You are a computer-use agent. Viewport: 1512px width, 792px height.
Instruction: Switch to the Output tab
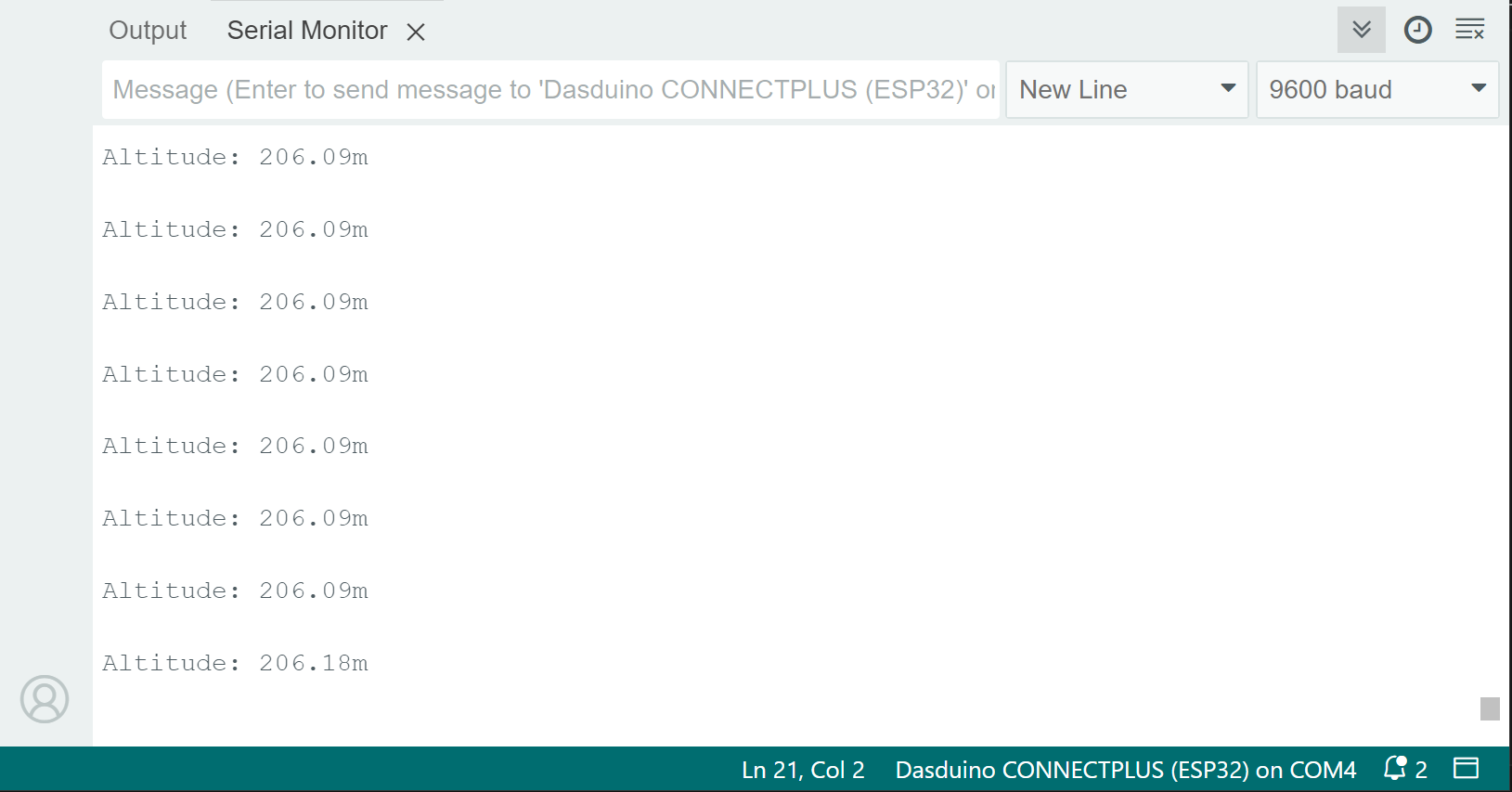pyautogui.click(x=148, y=31)
